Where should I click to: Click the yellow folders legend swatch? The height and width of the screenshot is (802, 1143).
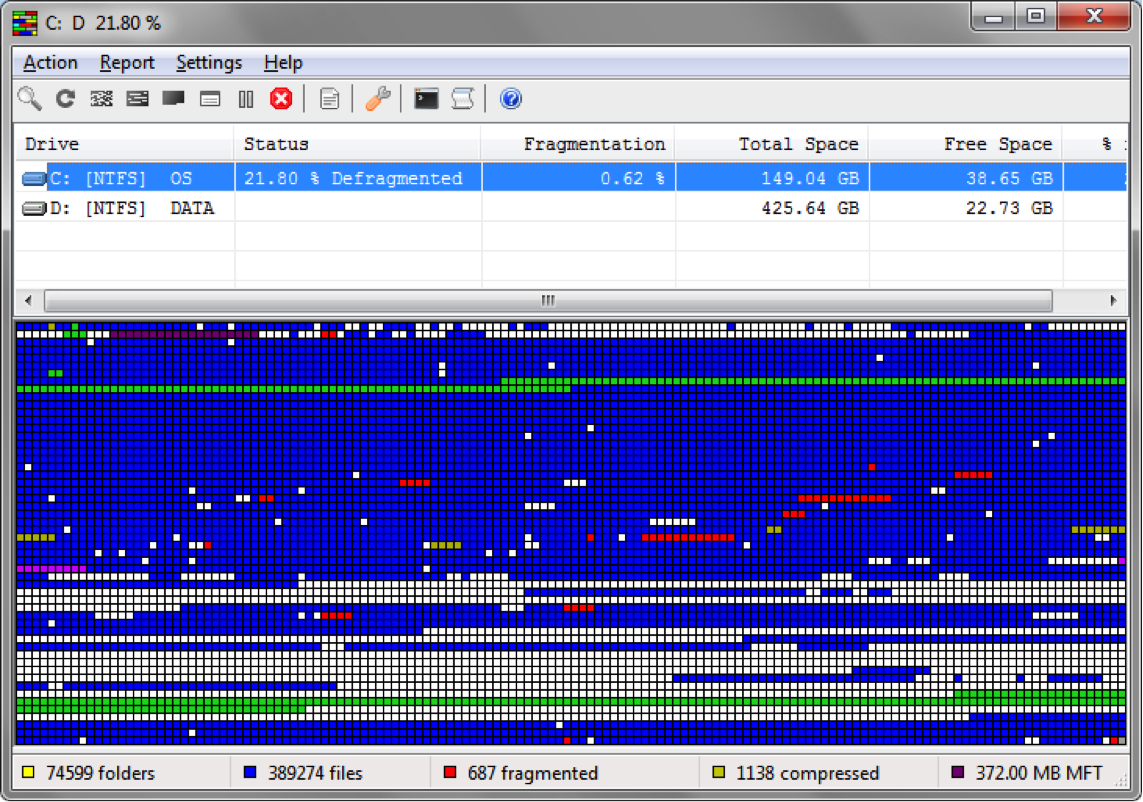coord(28,772)
